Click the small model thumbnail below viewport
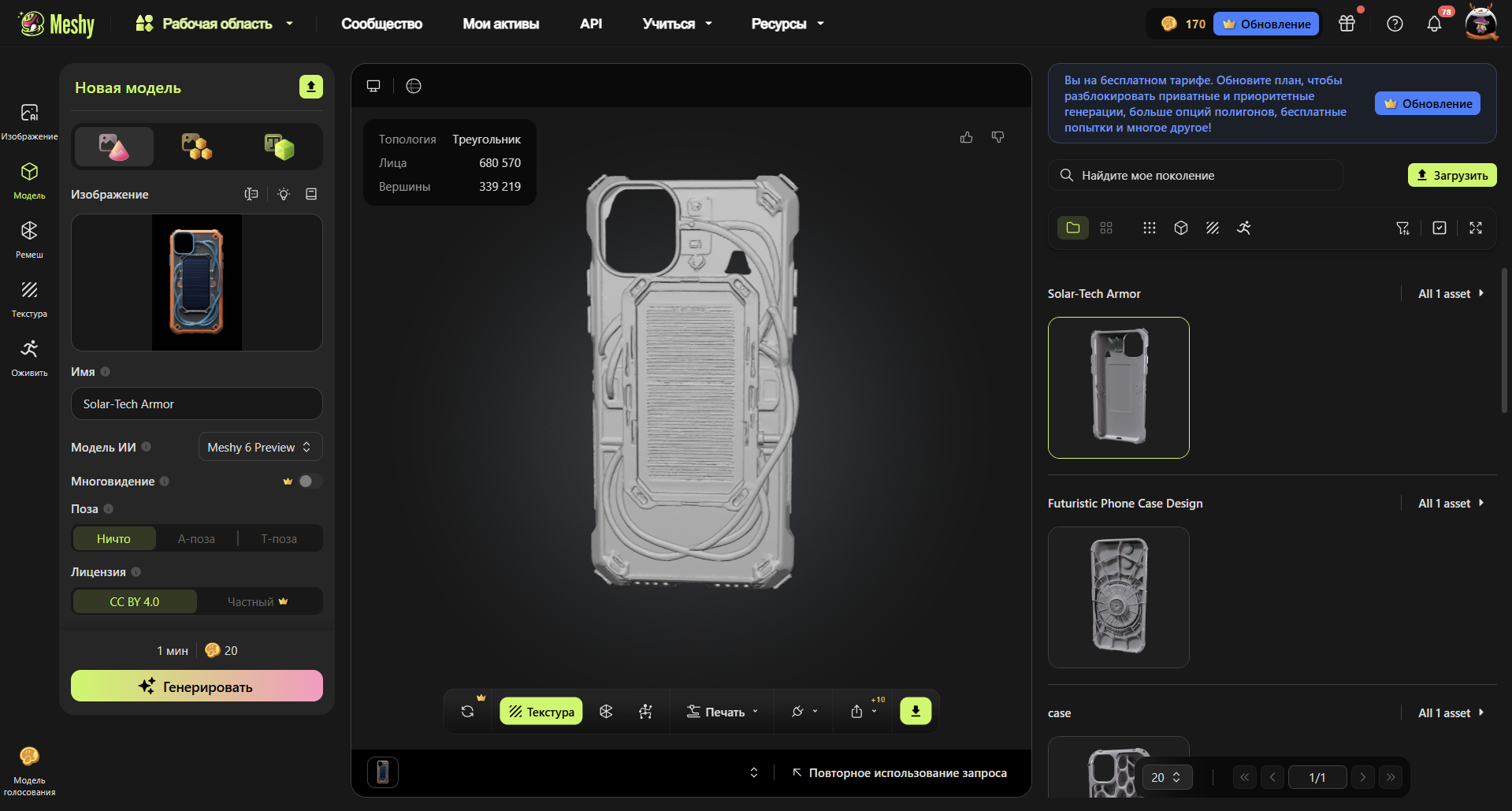This screenshot has width=1512, height=811. coord(383,772)
